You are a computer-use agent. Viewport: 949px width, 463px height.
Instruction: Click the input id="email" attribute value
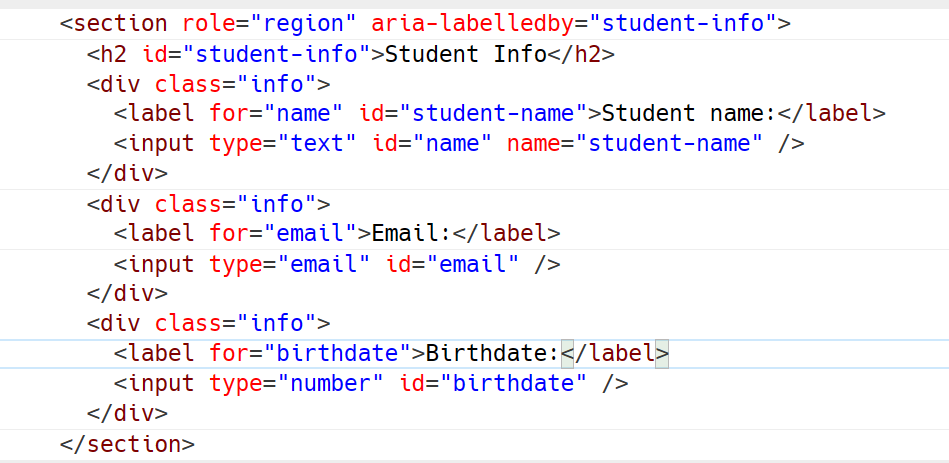pos(473,264)
